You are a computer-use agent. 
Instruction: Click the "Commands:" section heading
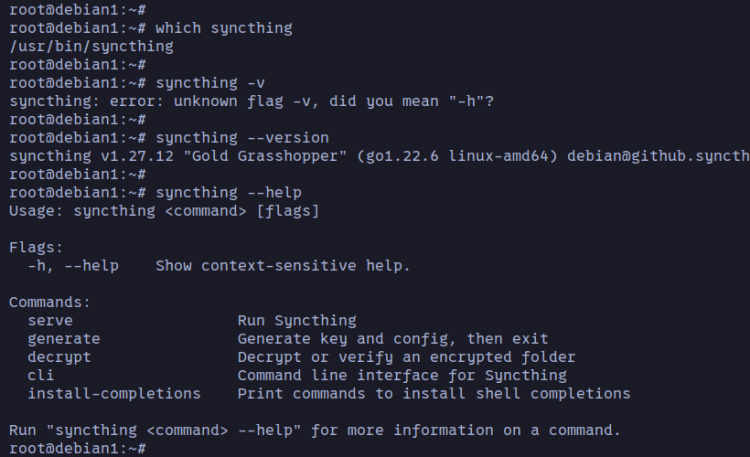pyautogui.click(x=50, y=302)
